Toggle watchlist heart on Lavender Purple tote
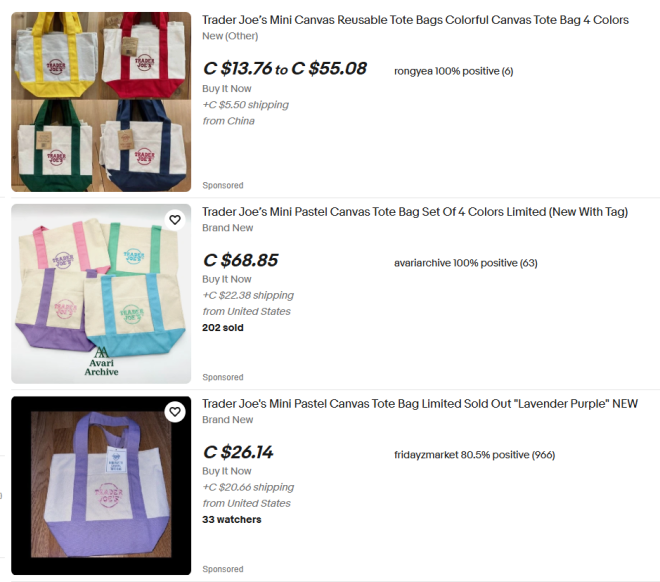660x582 pixels. click(175, 411)
